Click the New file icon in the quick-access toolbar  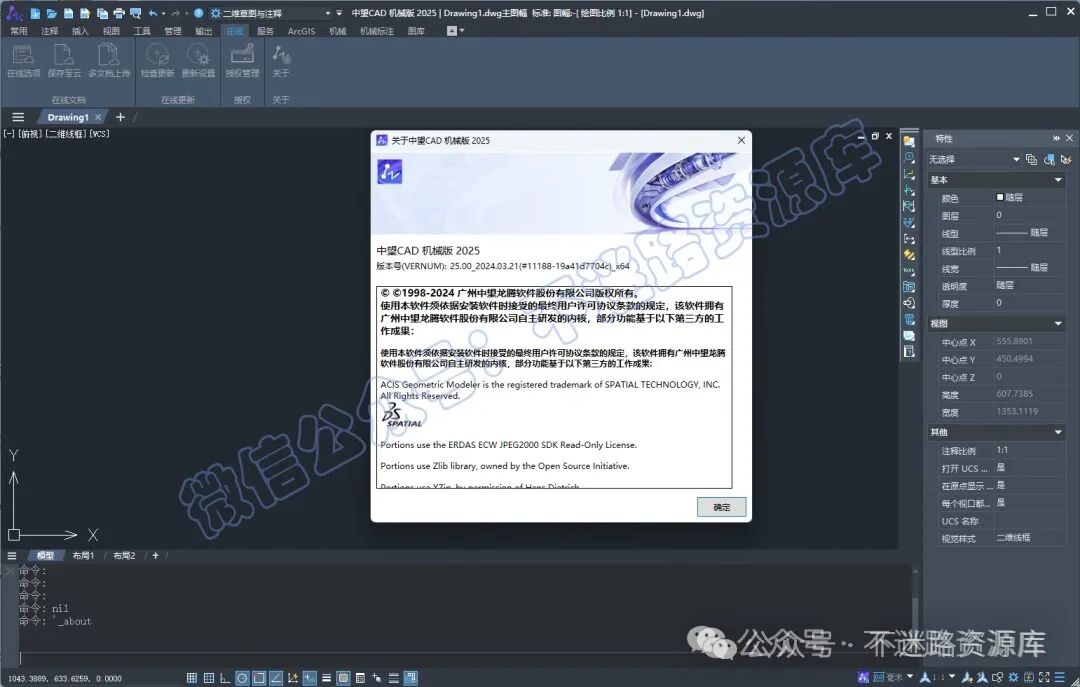tap(35, 13)
